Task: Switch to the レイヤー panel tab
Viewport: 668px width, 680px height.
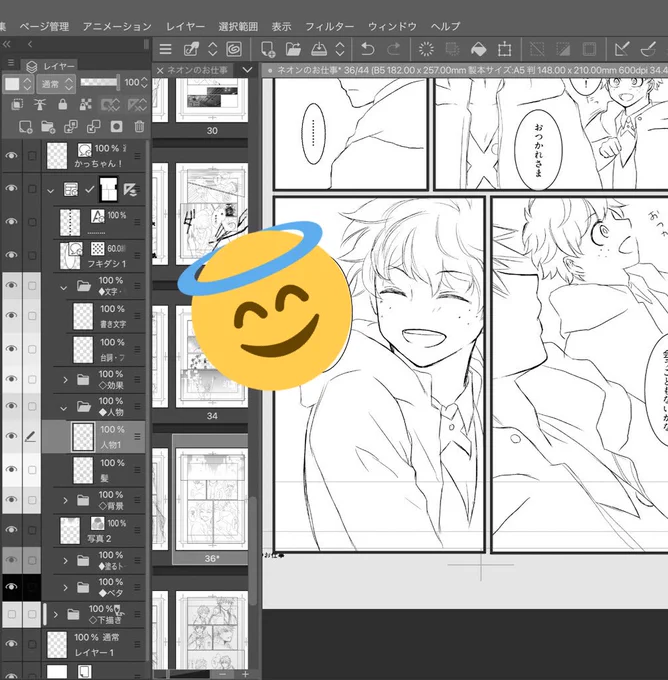Action: pos(50,66)
